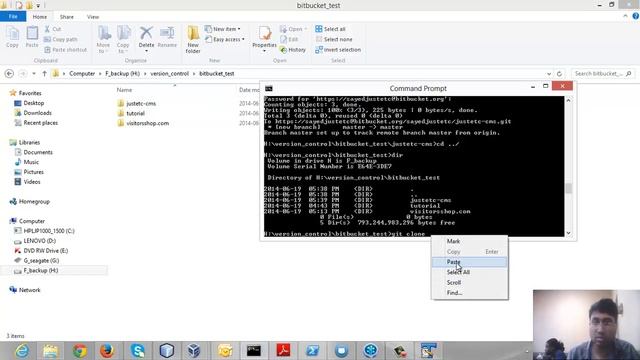Viewport: 640px width, 360px height.
Task: Open Adobe Reader from taskbar
Action: pos(283,351)
